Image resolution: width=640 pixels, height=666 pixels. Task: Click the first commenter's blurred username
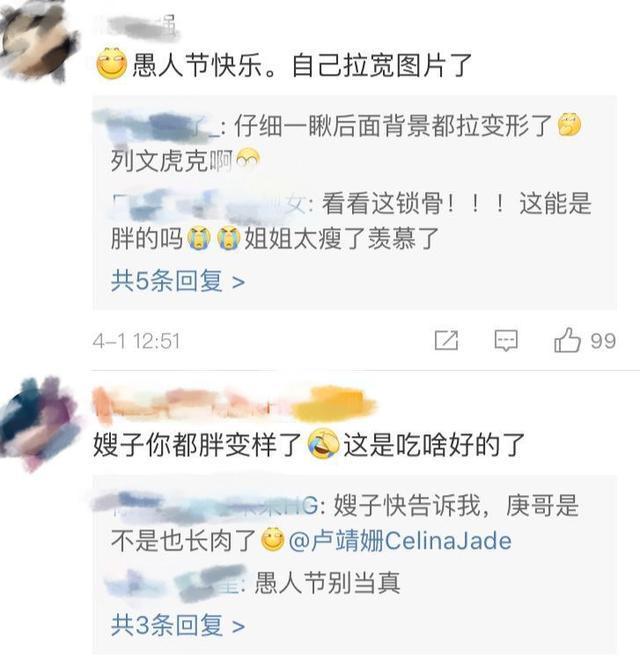pos(138,28)
